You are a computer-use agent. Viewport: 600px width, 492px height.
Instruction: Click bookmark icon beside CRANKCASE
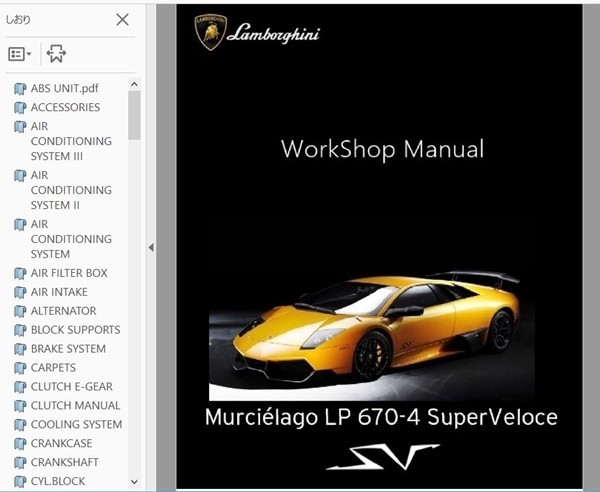20,443
